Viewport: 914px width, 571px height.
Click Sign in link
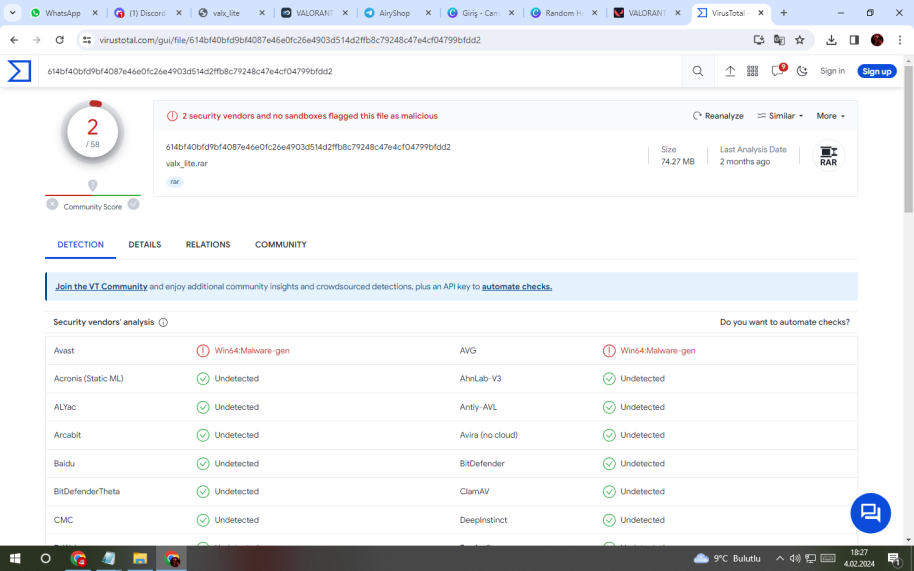tap(832, 71)
